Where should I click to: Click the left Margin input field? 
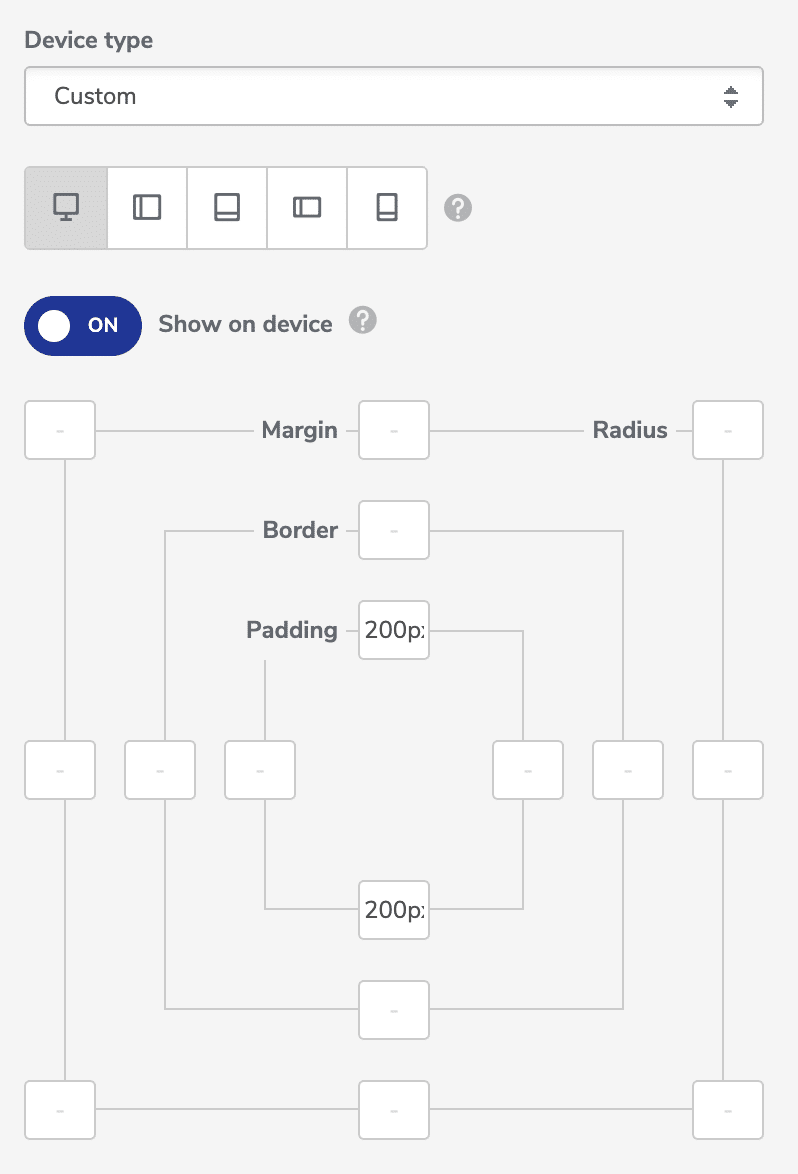[x=59, y=769]
